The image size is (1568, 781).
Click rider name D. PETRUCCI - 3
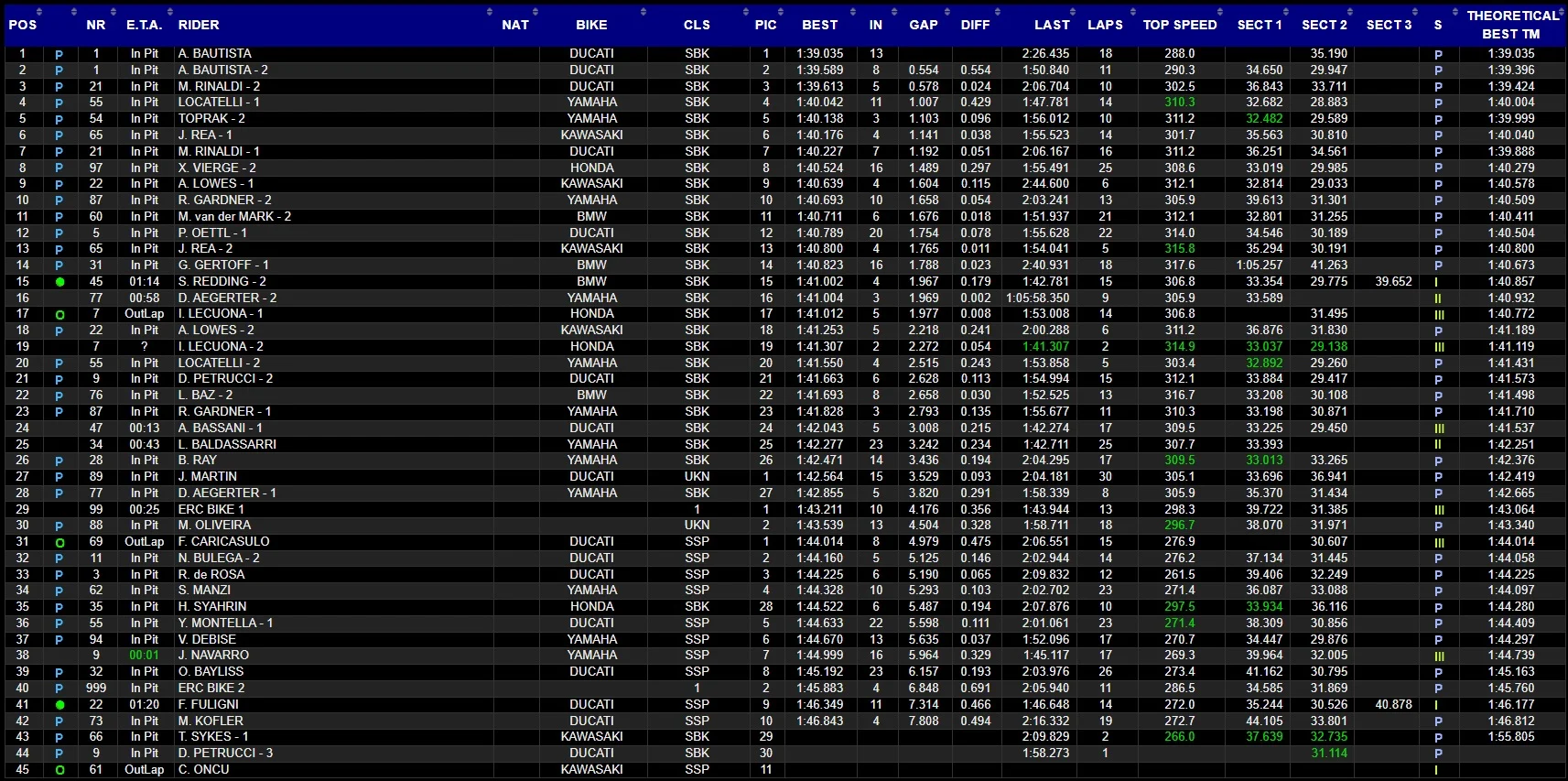click(x=225, y=754)
